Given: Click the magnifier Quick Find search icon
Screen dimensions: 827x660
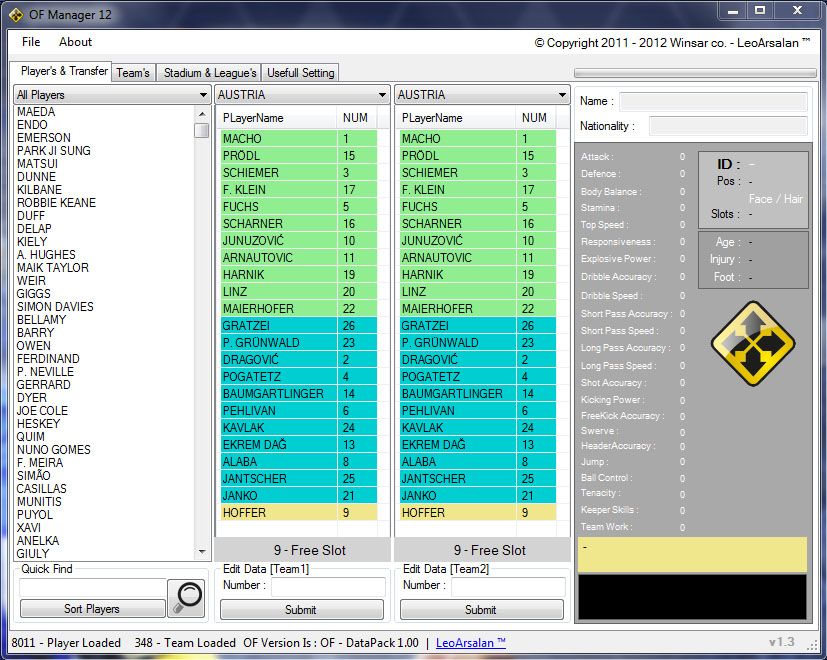Looking at the screenshot, I should (x=186, y=597).
